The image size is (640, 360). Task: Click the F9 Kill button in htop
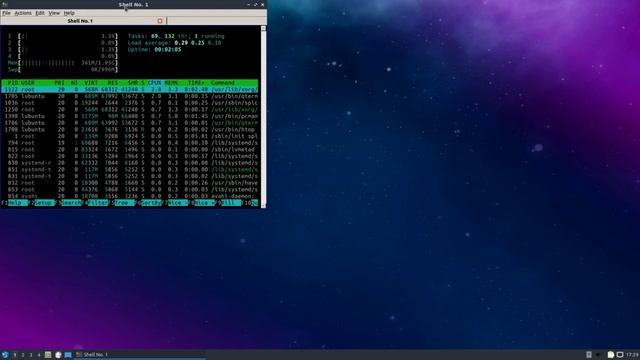[x=229, y=203]
